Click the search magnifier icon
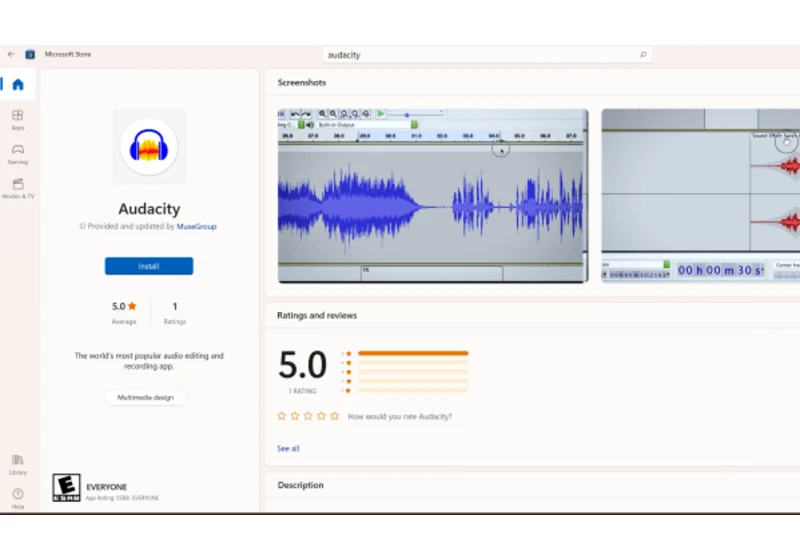Image resolution: width=800 pixels, height=560 pixels. pyautogui.click(x=643, y=55)
